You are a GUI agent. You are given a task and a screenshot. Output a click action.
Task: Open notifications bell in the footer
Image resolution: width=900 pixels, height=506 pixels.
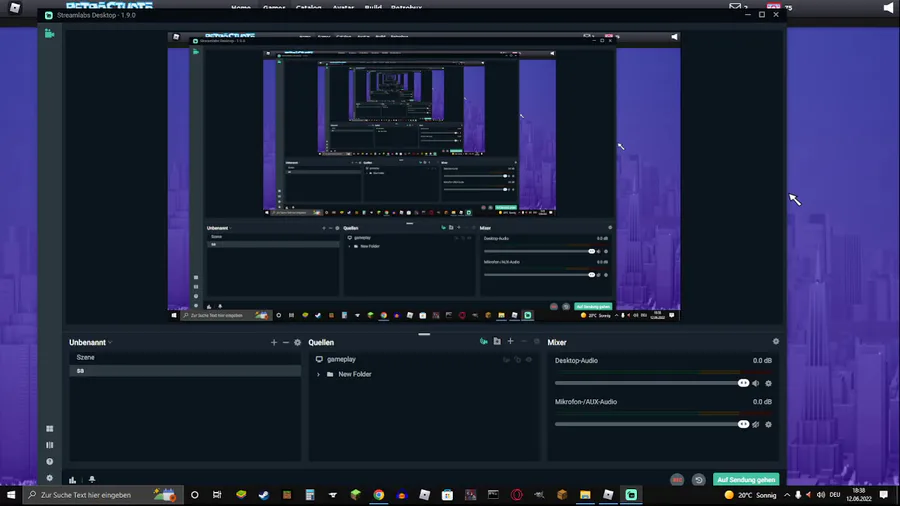(92, 480)
